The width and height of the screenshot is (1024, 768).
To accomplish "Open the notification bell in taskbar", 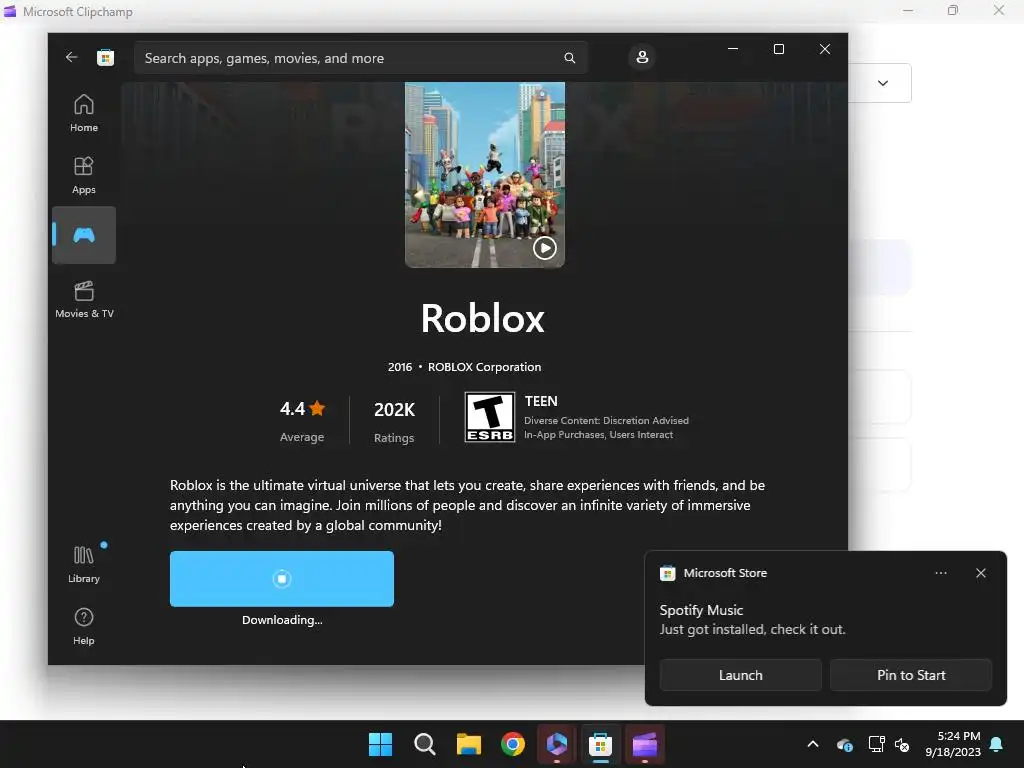I will coord(997,744).
